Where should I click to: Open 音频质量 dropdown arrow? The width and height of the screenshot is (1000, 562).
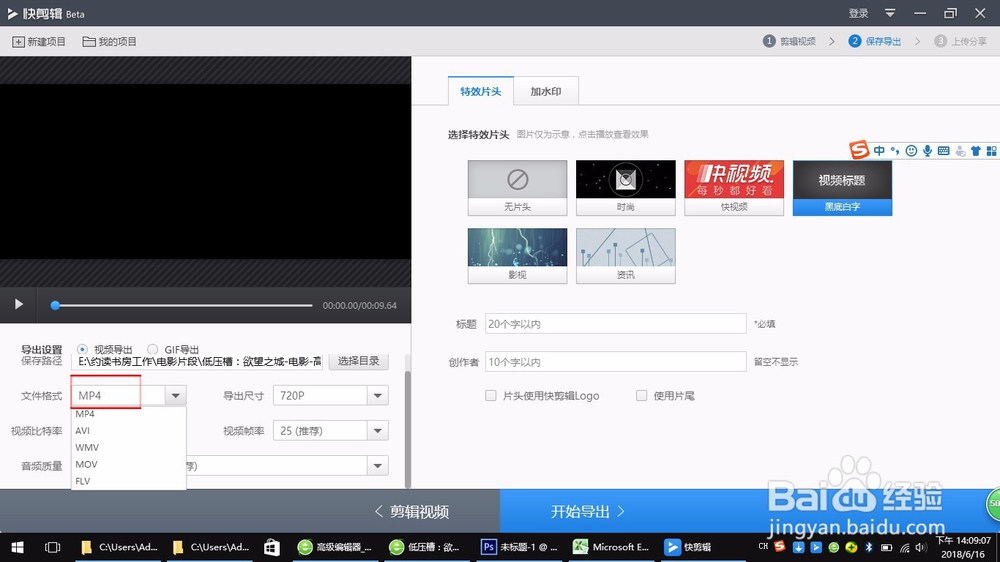pos(378,466)
